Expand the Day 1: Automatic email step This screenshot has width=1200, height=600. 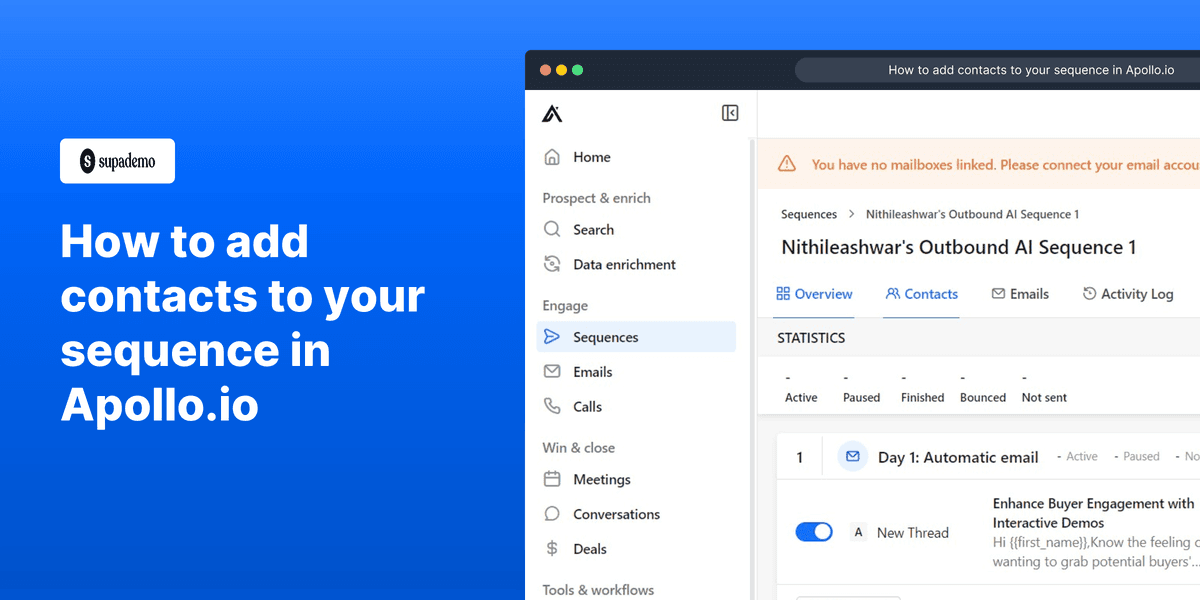(958, 457)
